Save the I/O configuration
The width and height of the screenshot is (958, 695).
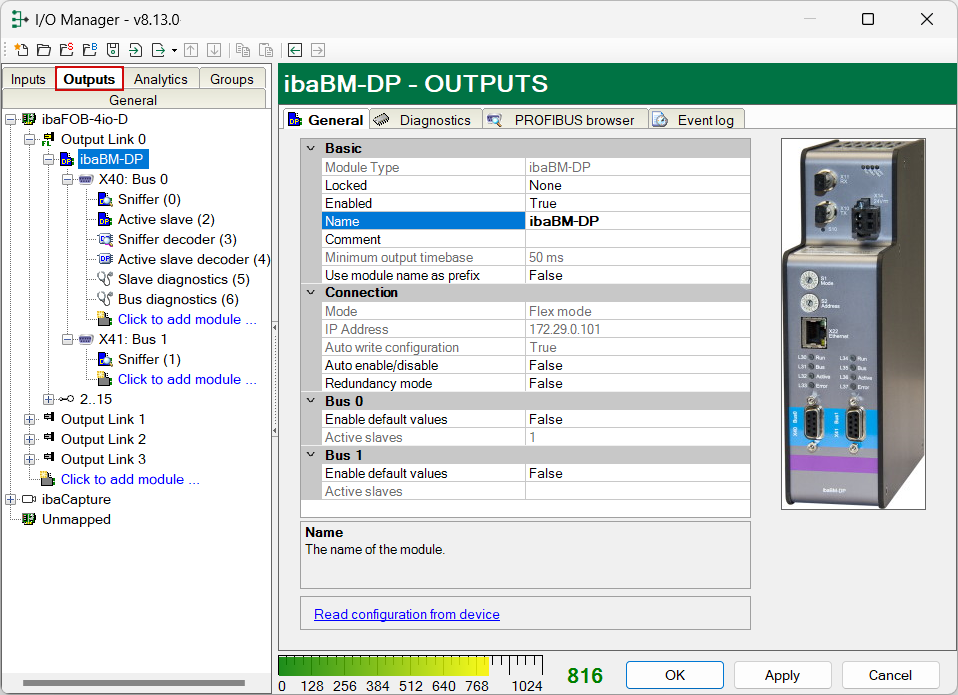(113, 50)
